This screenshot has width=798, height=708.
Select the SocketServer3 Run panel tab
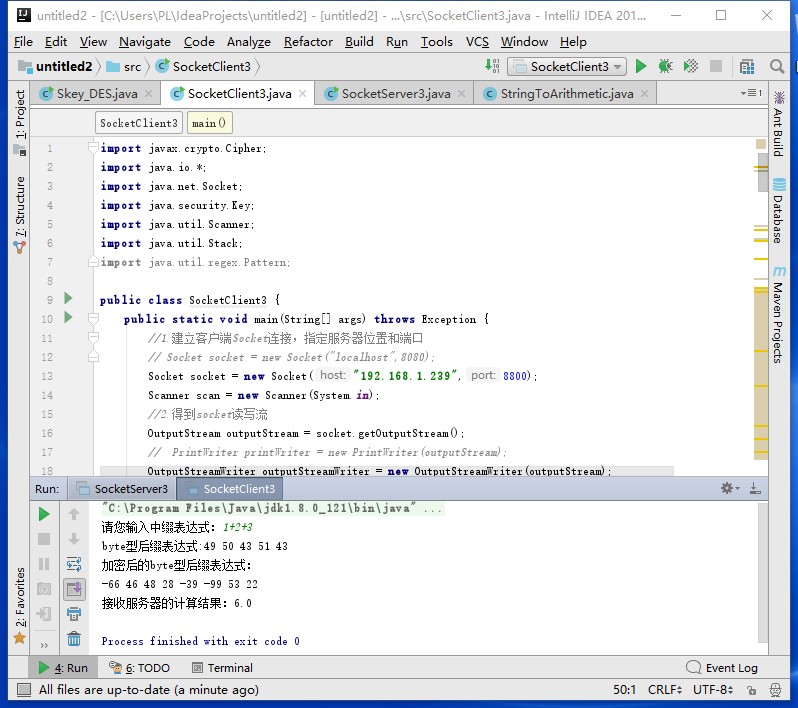click(123, 489)
